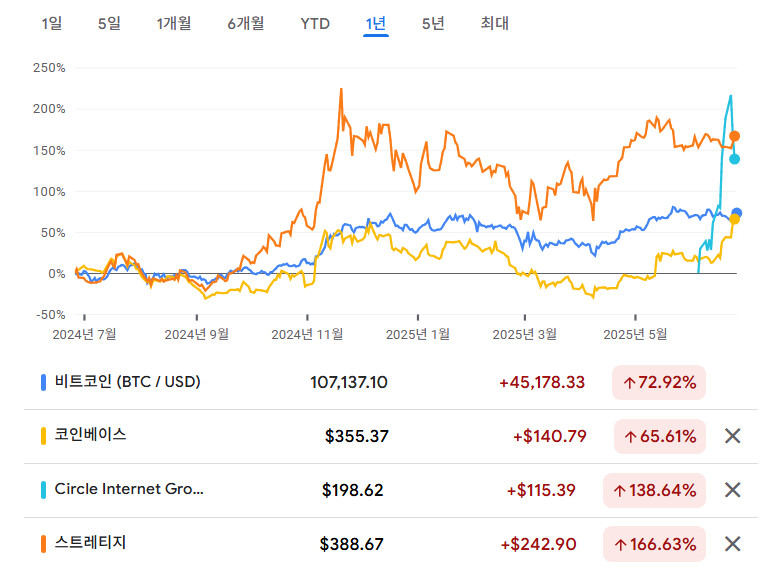Click the yellow 코인베이스 color swatch
This screenshot has width=783, height=569.
(44, 436)
